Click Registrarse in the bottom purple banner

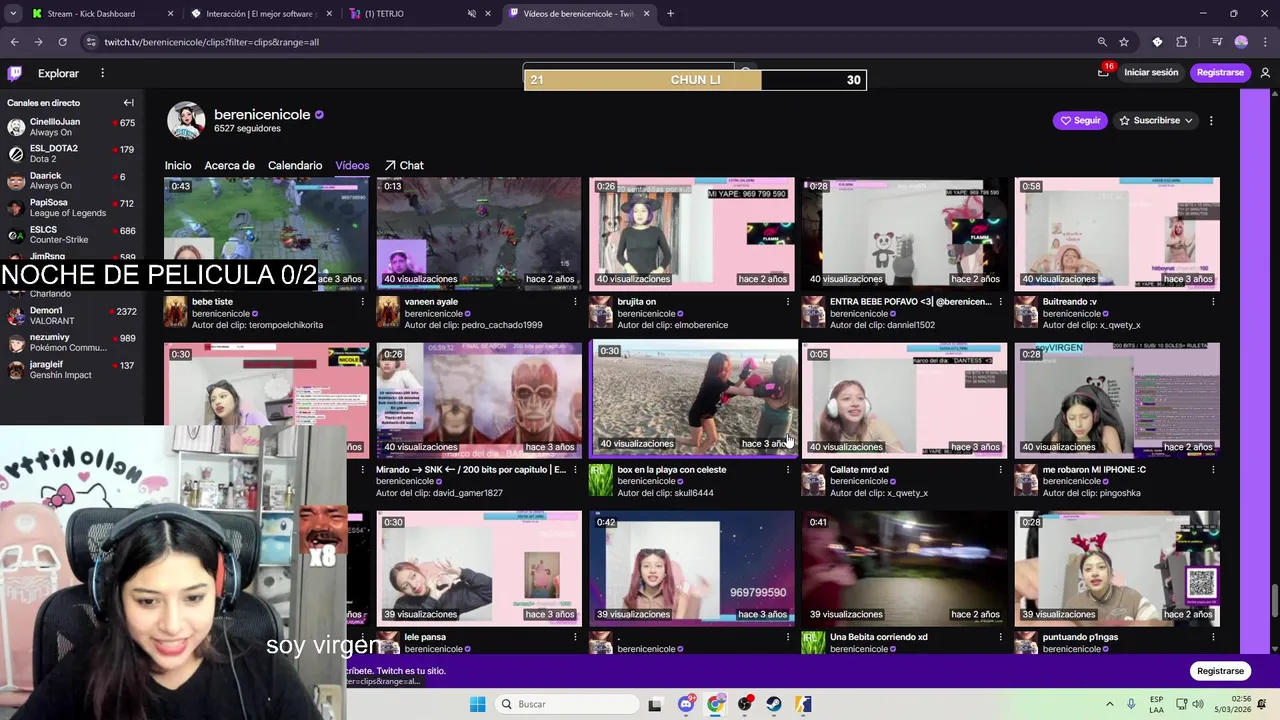point(1220,671)
